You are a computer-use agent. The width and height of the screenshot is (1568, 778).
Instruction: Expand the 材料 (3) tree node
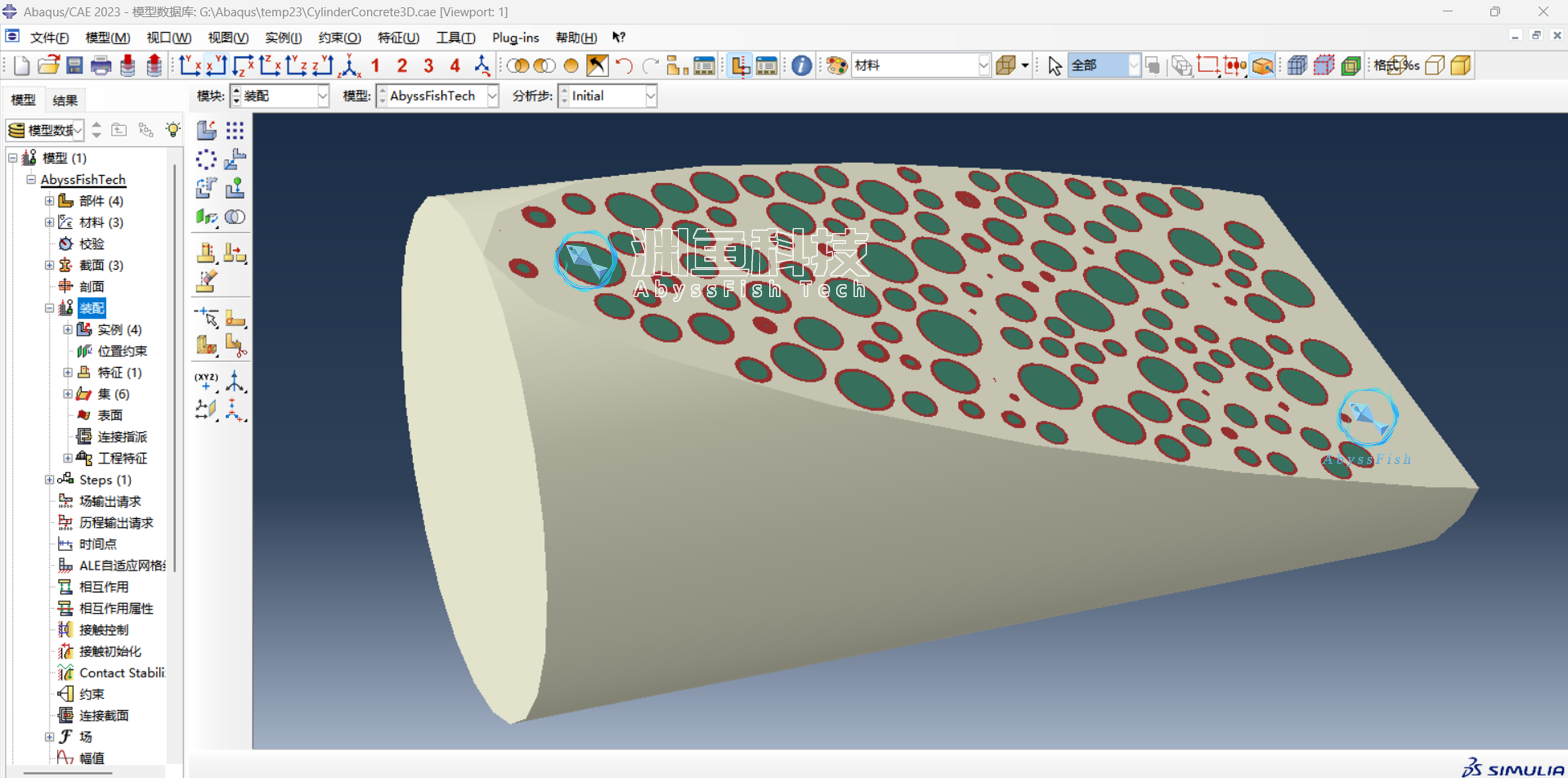click(x=49, y=222)
